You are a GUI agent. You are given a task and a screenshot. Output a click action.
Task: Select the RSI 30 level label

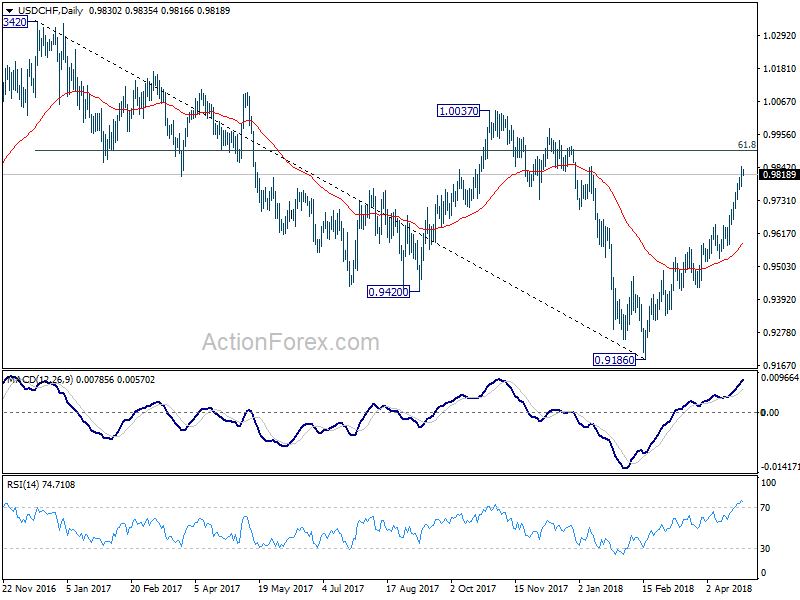pos(765,548)
